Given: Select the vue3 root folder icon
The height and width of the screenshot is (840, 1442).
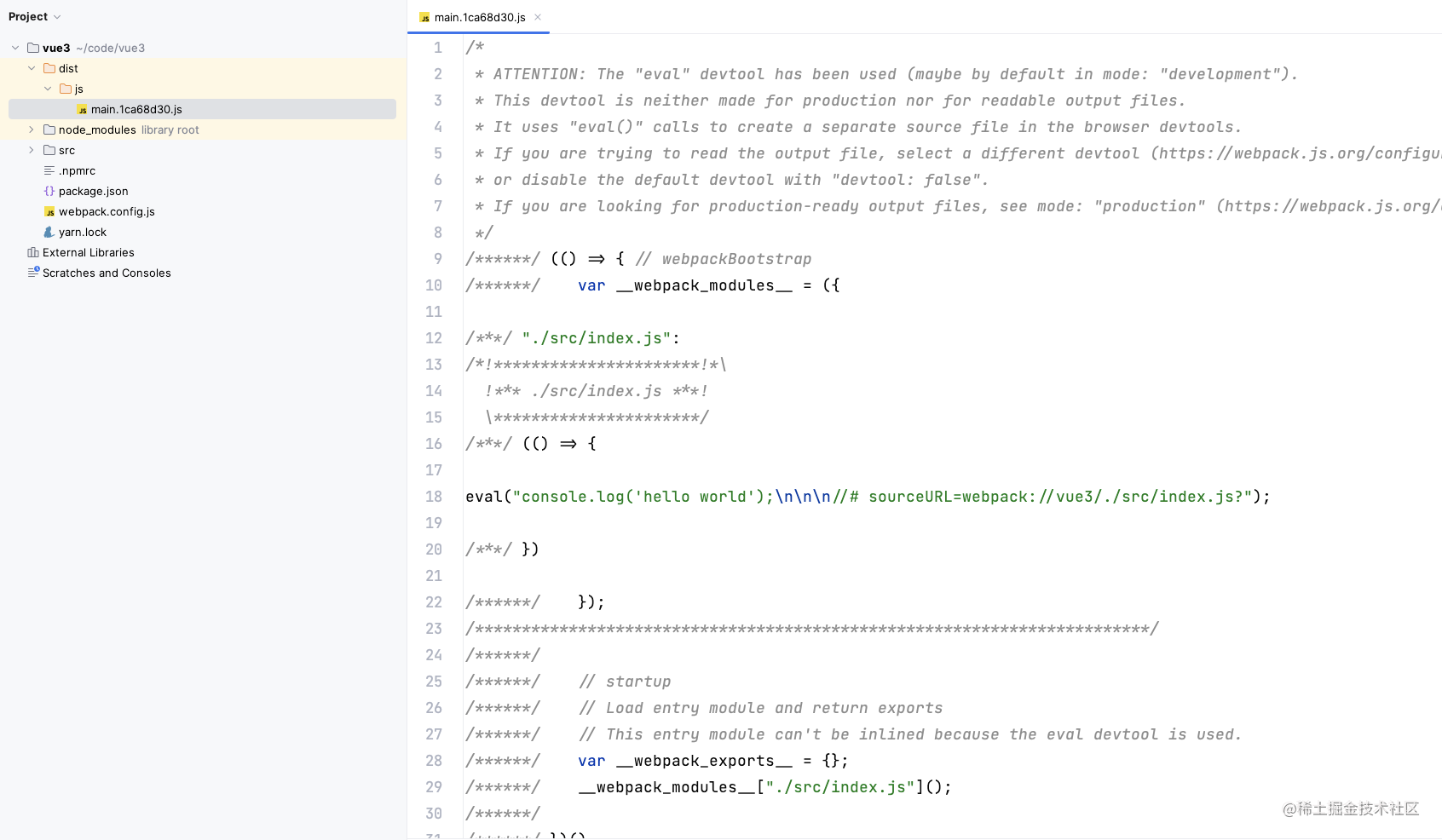Looking at the screenshot, I should 33,48.
